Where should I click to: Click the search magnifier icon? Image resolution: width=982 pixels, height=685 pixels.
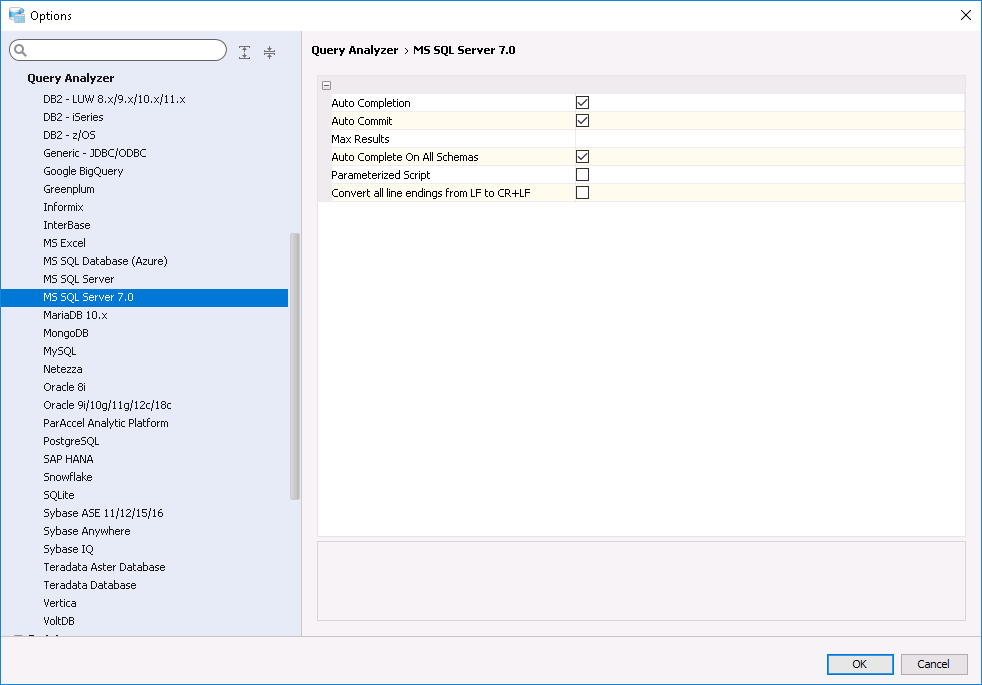tap(20, 51)
